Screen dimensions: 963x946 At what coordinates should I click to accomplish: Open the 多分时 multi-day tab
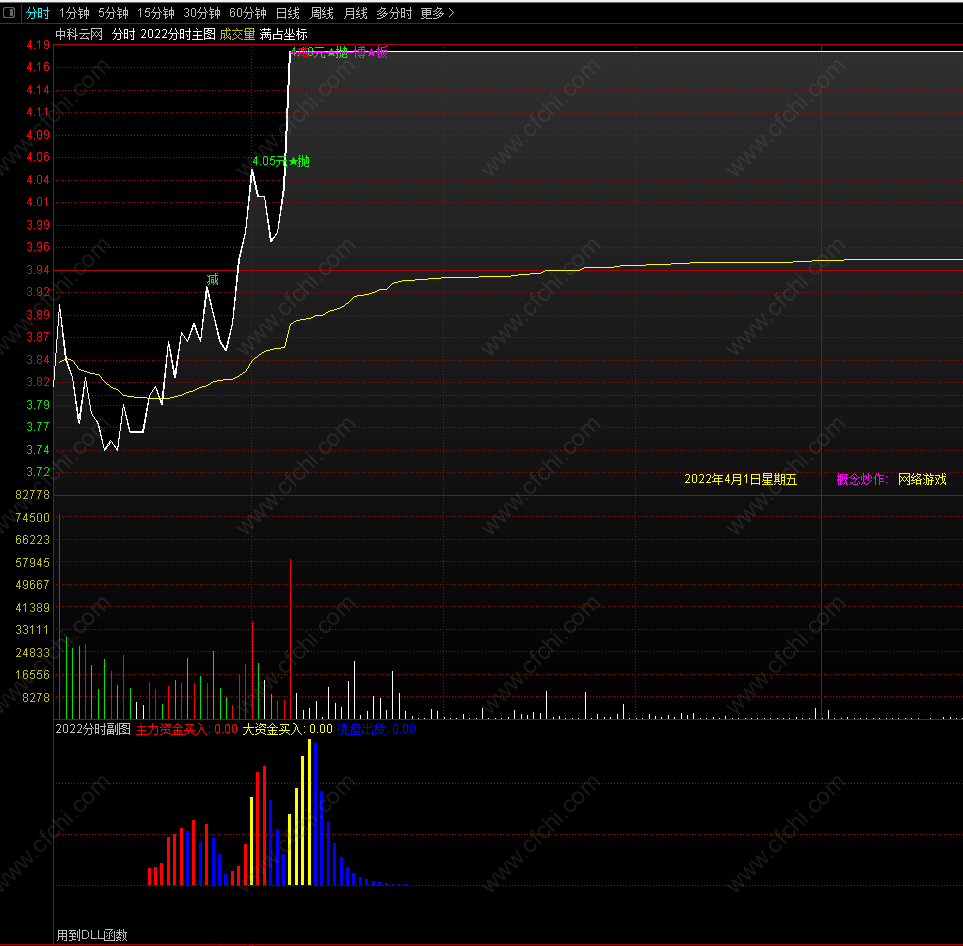[394, 13]
